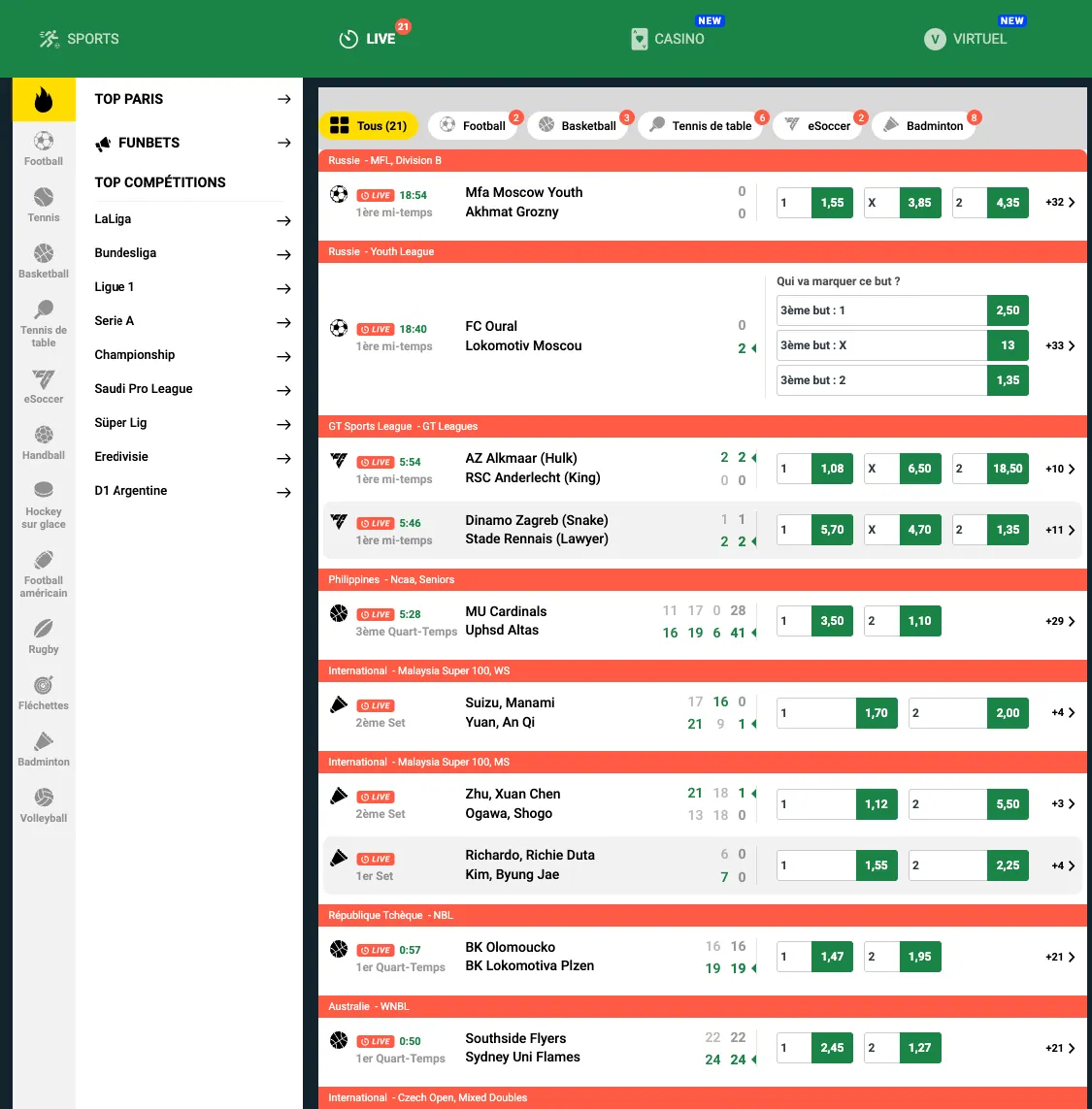Click the basketball icon beside BK Olomoucko

(x=339, y=949)
